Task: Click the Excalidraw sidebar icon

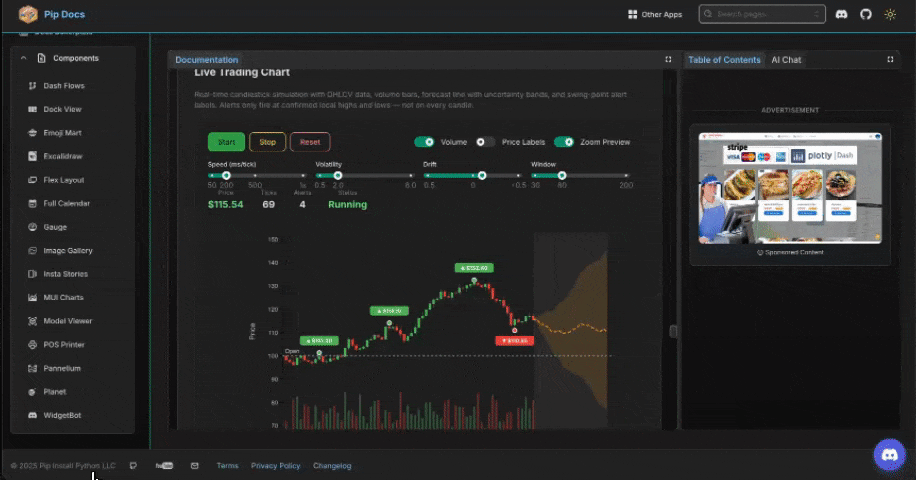Action: (x=32, y=156)
